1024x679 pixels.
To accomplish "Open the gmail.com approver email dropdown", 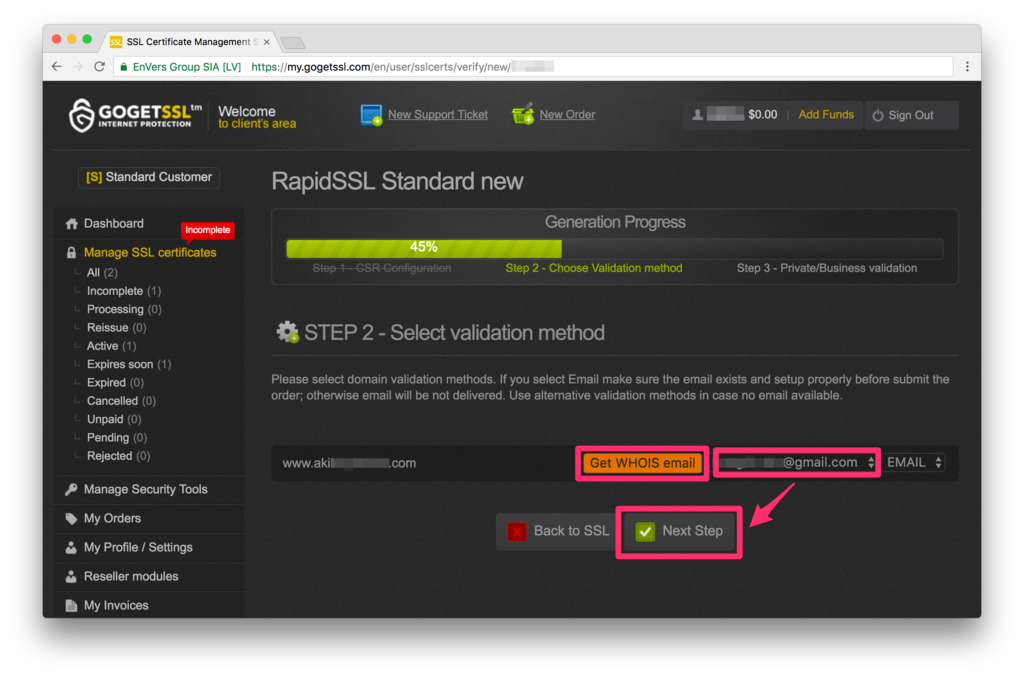I will tap(797, 463).
